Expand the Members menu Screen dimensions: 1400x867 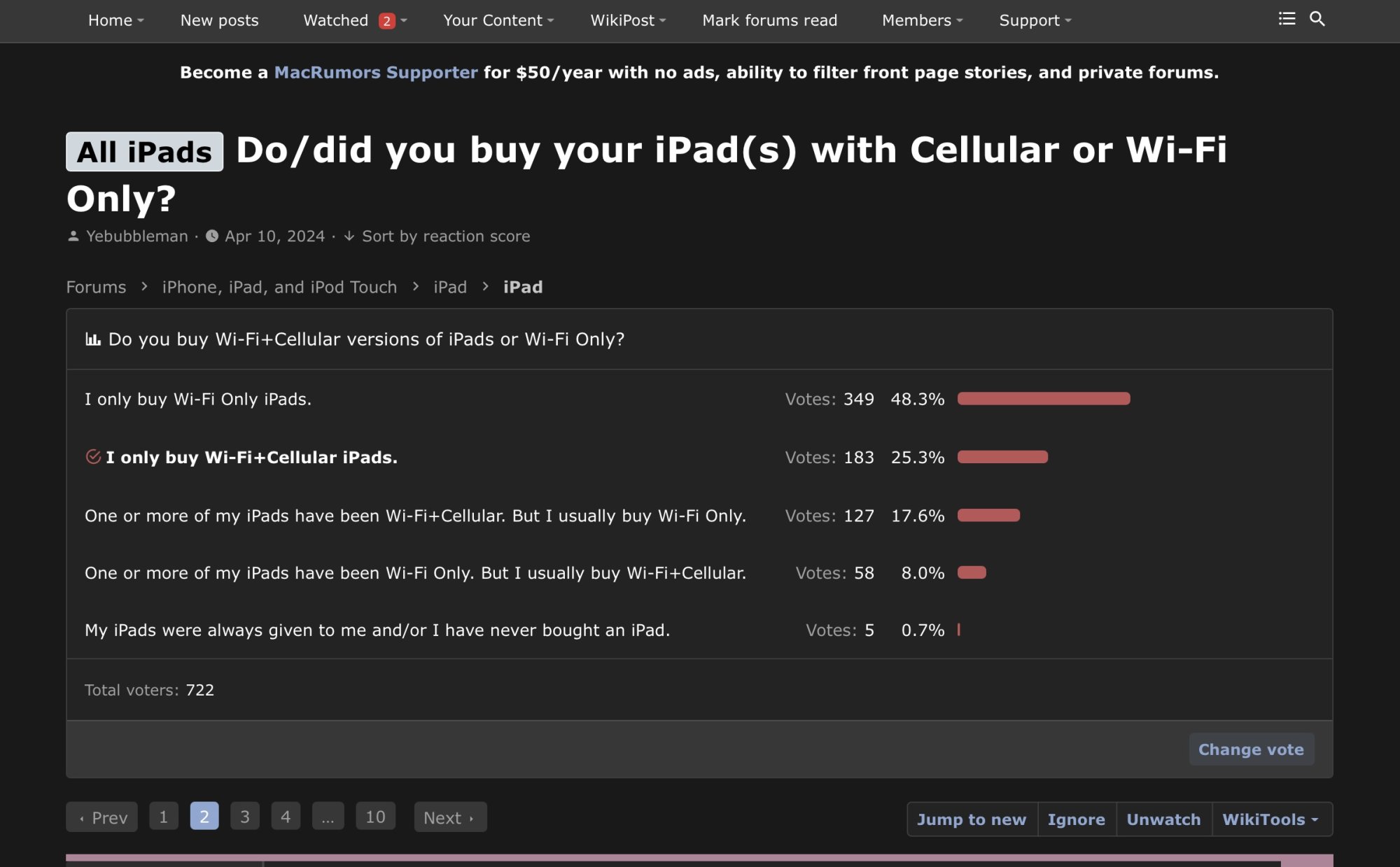point(922,20)
